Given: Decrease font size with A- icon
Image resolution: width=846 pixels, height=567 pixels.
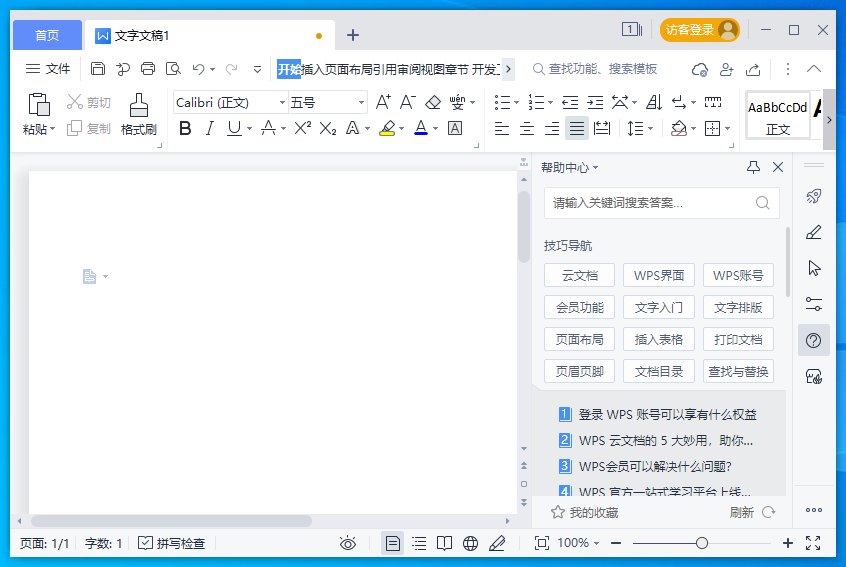Looking at the screenshot, I should click(407, 102).
